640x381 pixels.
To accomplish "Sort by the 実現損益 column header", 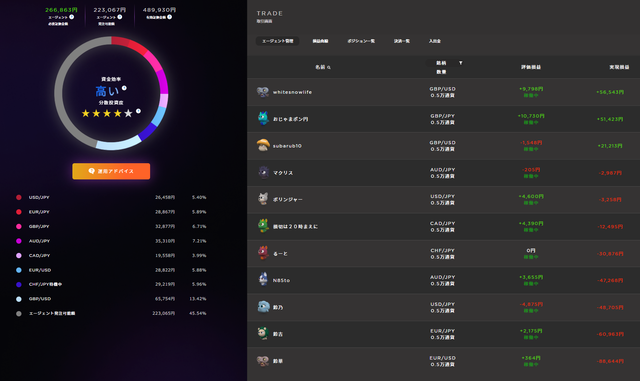I will click(619, 67).
